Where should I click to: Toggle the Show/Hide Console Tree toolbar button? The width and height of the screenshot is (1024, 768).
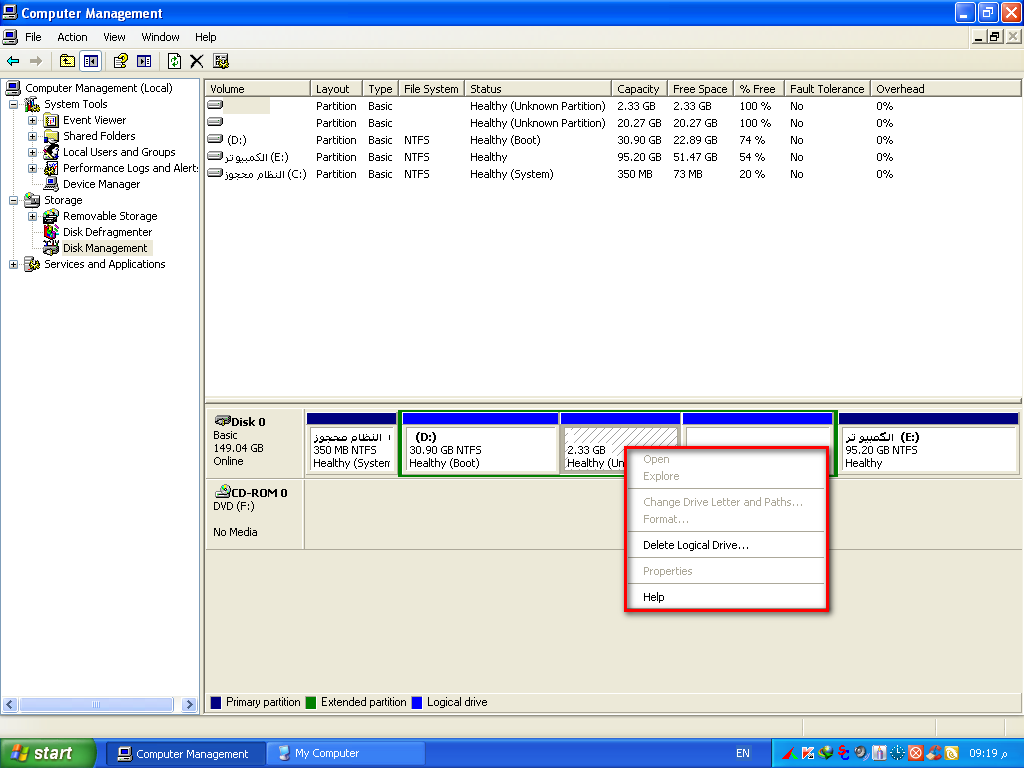pyautogui.click(x=91, y=61)
